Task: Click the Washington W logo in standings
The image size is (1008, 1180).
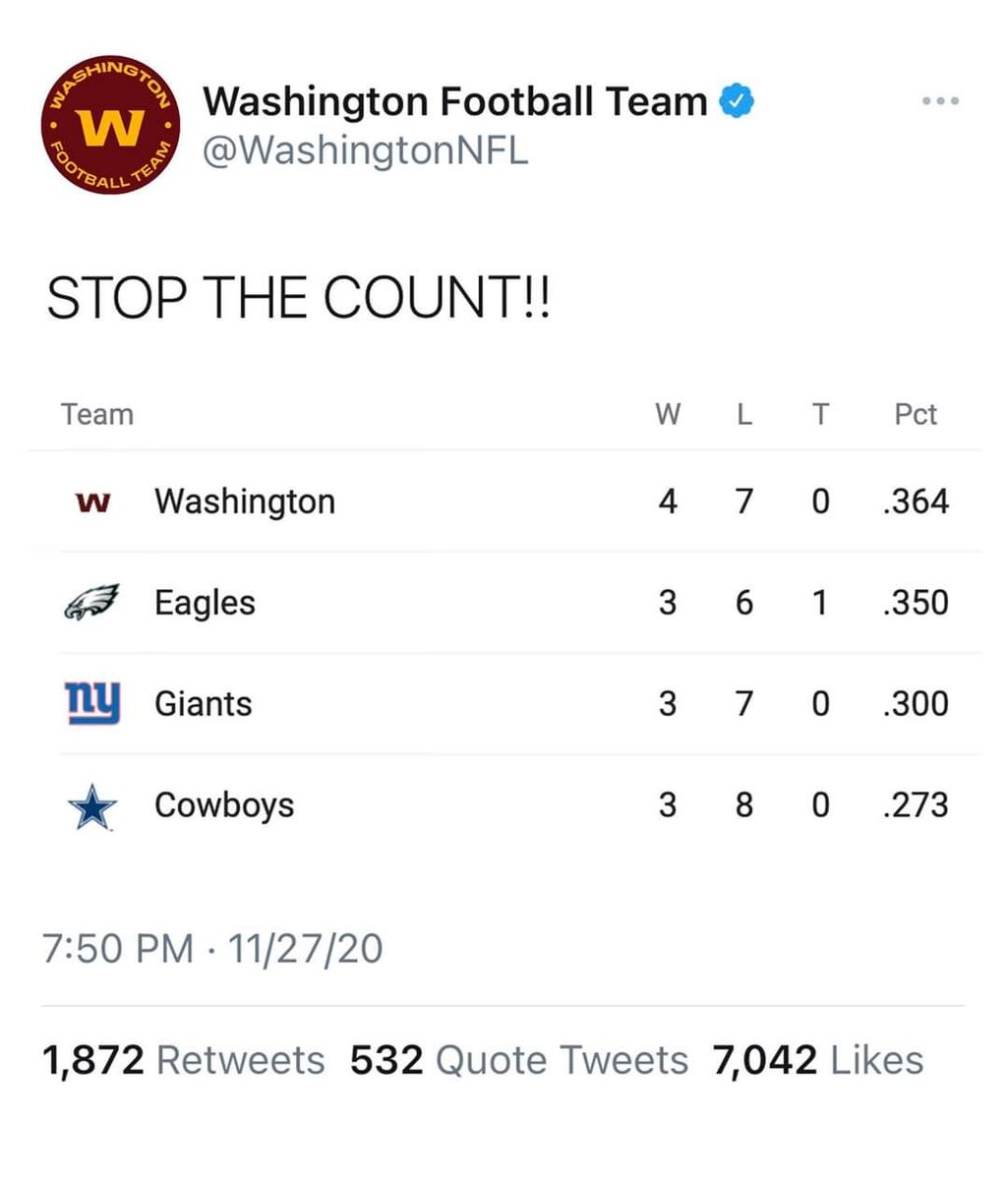Action: [93, 502]
